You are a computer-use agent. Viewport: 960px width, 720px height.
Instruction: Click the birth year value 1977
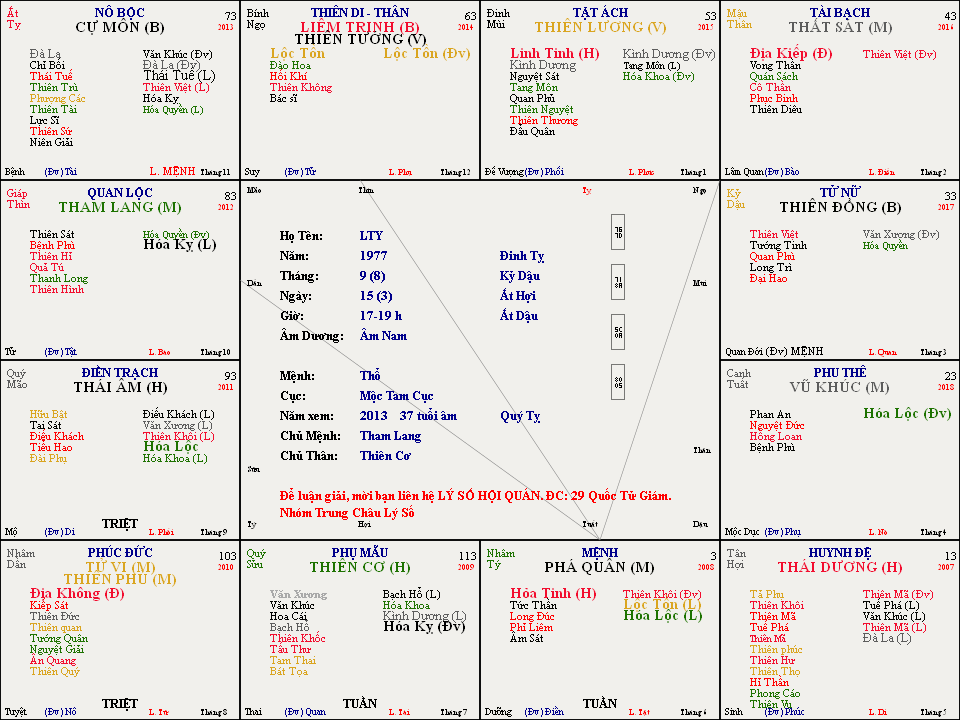point(374,256)
